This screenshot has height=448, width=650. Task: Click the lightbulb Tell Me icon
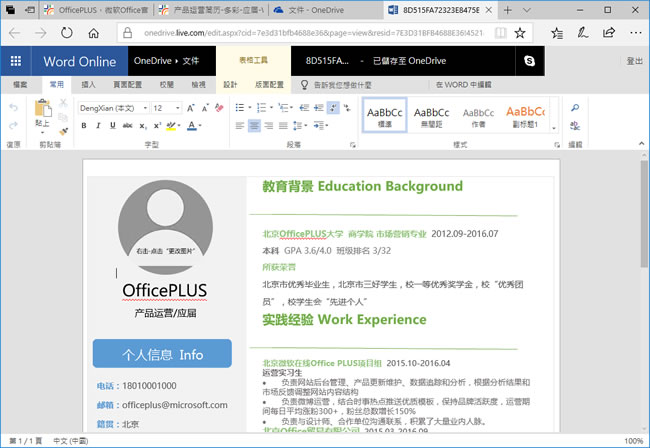point(304,85)
